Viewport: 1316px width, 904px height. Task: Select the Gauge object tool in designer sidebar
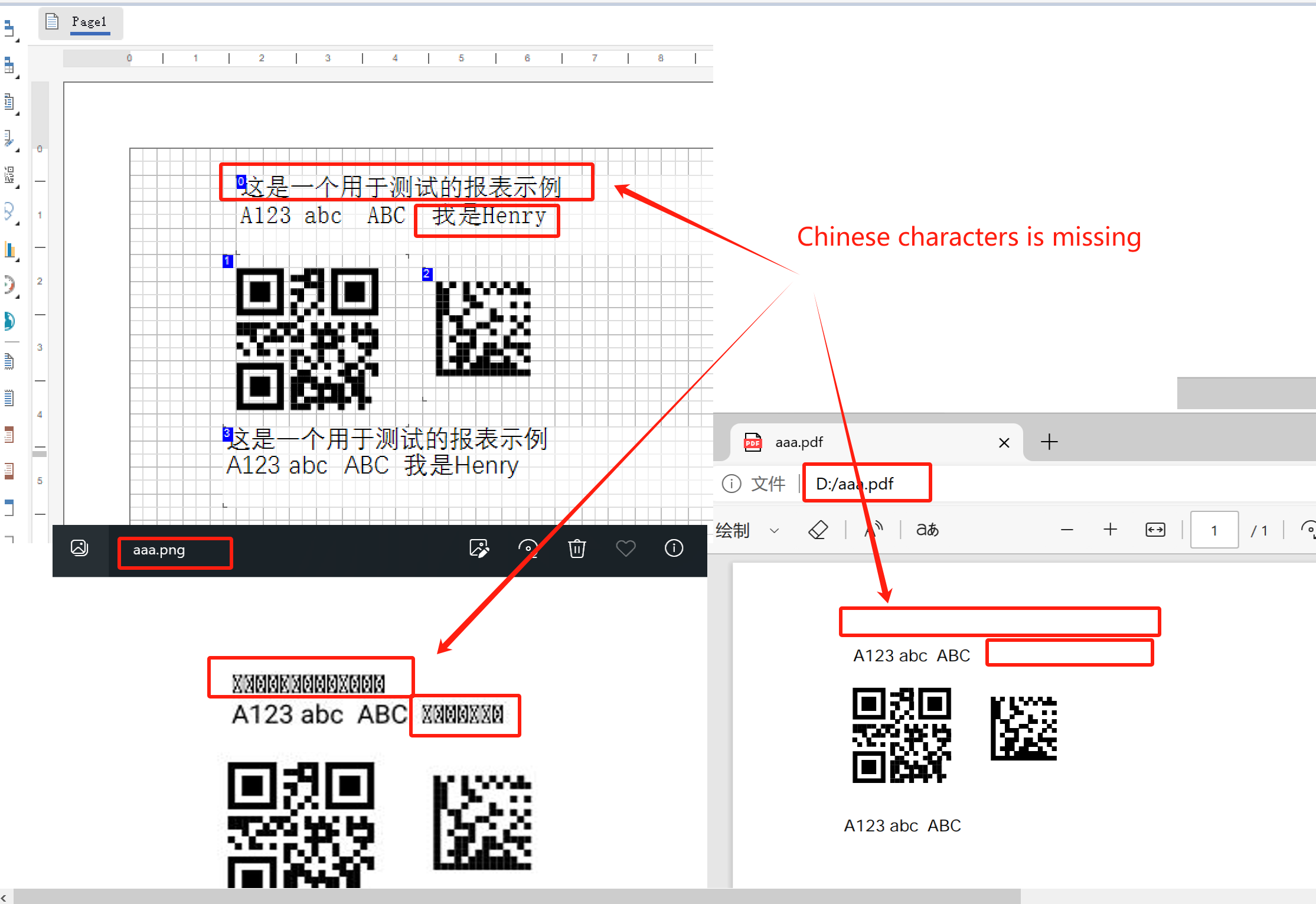coord(9,285)
